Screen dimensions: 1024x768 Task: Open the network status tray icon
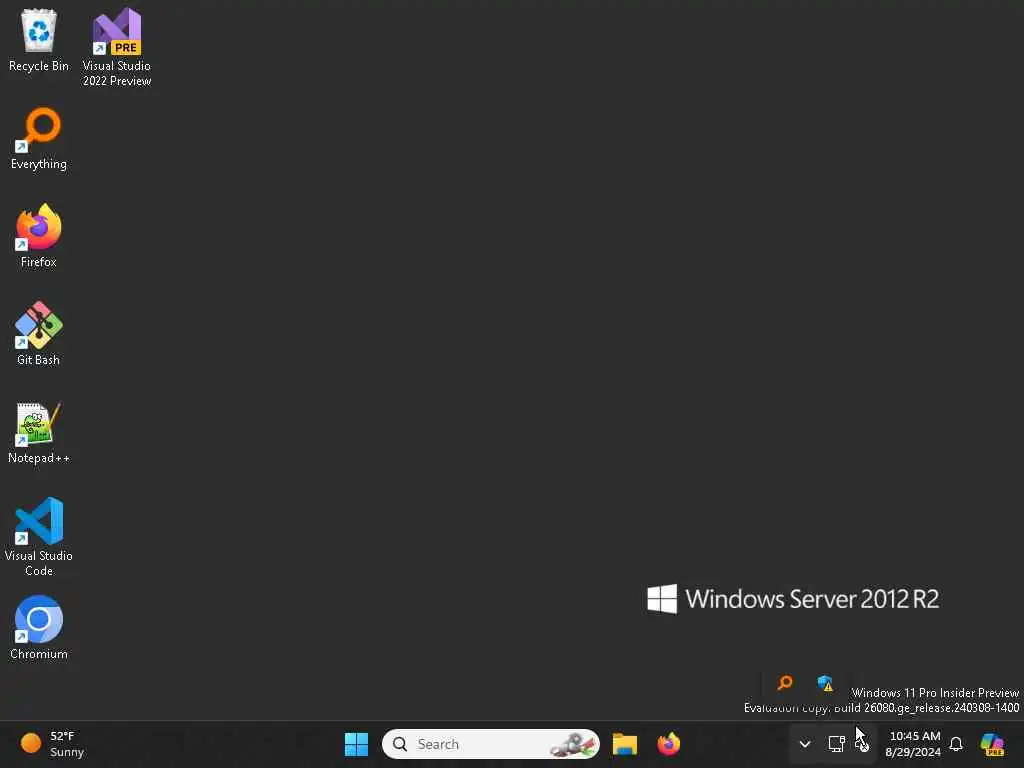click(837, 744)
